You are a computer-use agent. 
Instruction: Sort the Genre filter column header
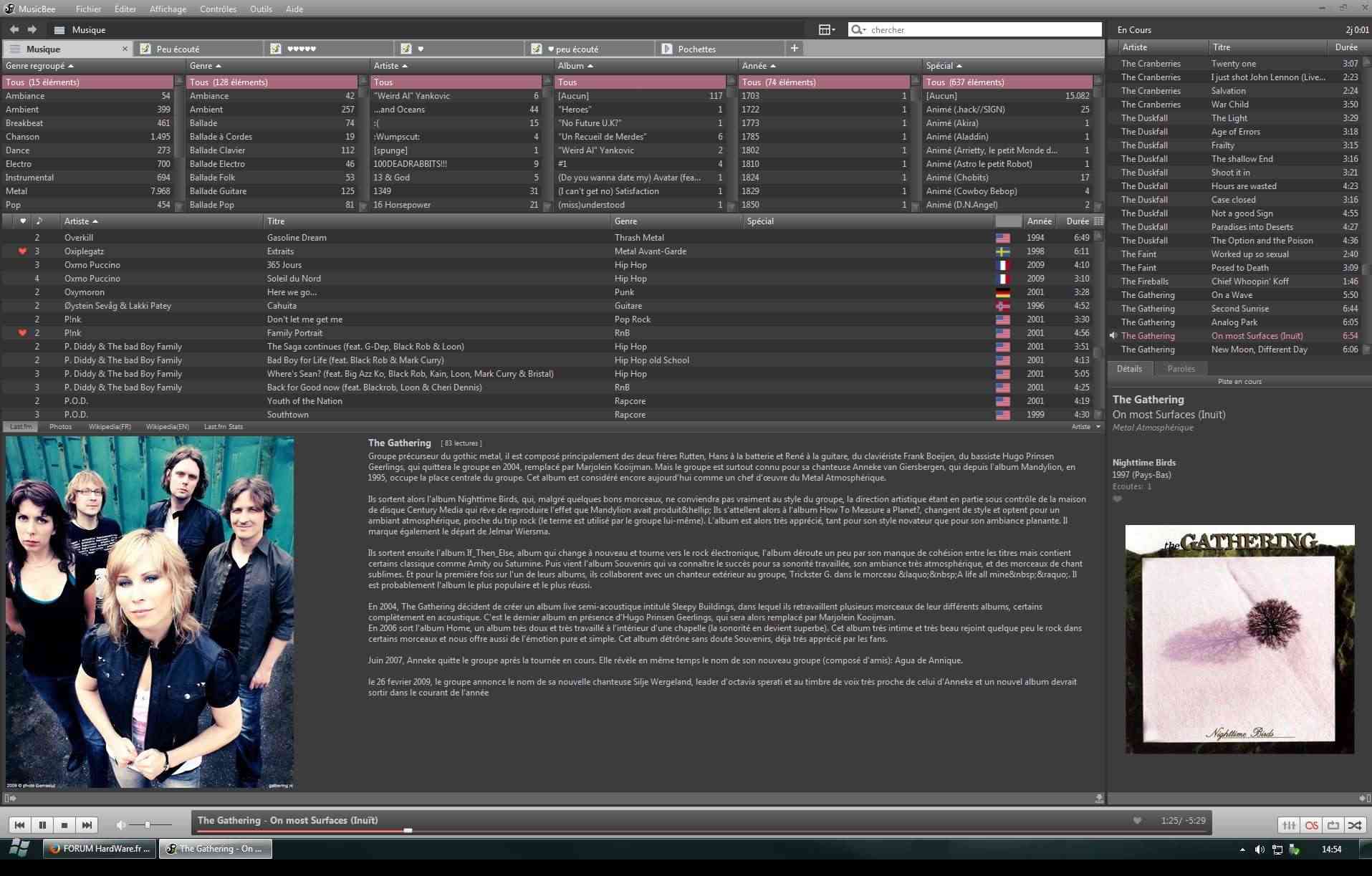point(277,66)
